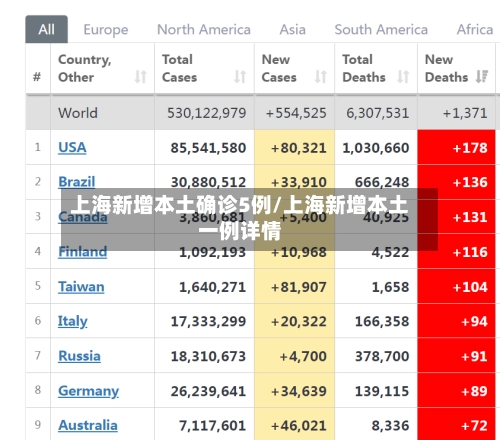Switch to the Asia tab
Image resolution: width=500 pixels, height=440 pixels.
[x=292, y=30]
